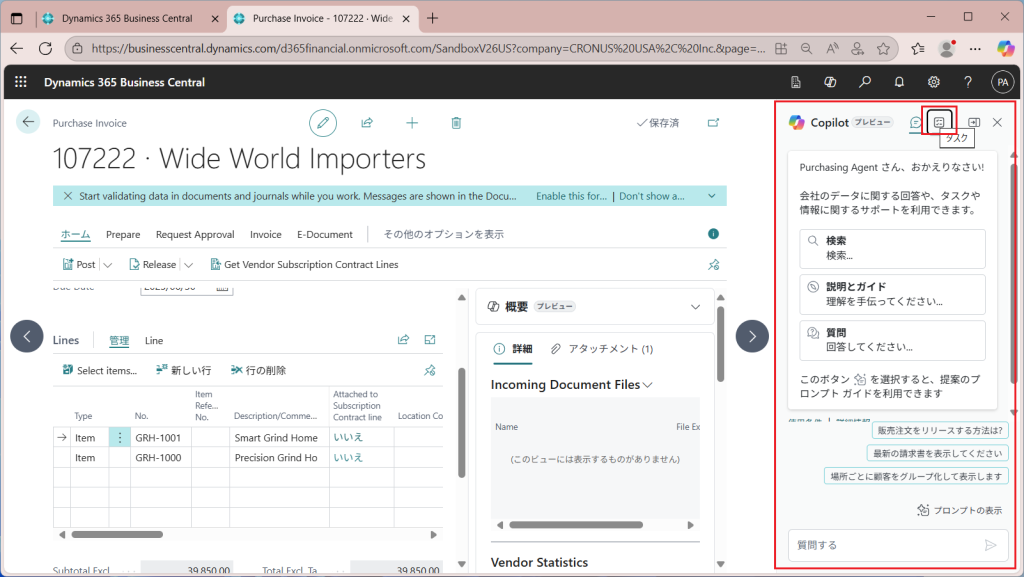Screen dimensions: 1024x577
Task: Select the 検索 Copilot card
Action: (x=892, y=249)
